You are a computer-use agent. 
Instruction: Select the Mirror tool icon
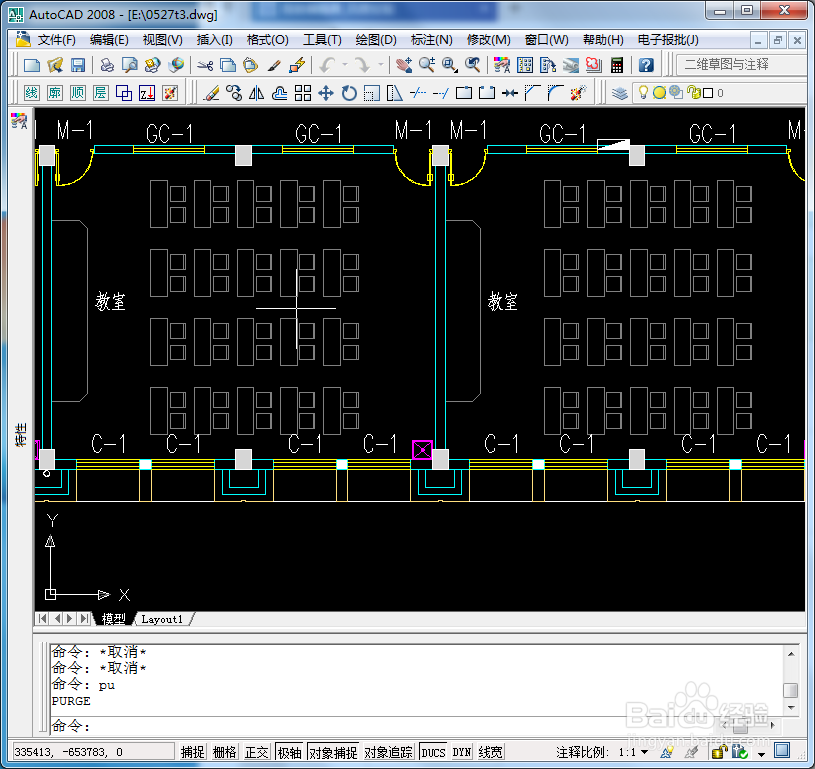(x=257, y=93)
